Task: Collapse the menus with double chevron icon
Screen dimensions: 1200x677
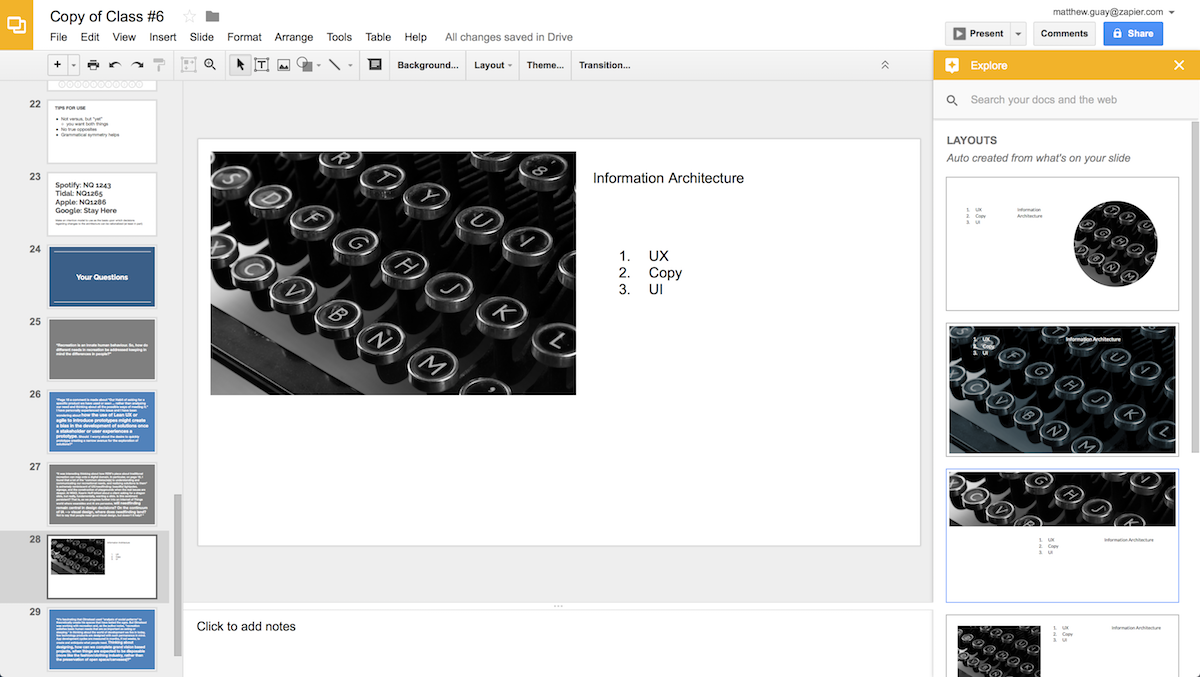Action: [x=885, y=65]
